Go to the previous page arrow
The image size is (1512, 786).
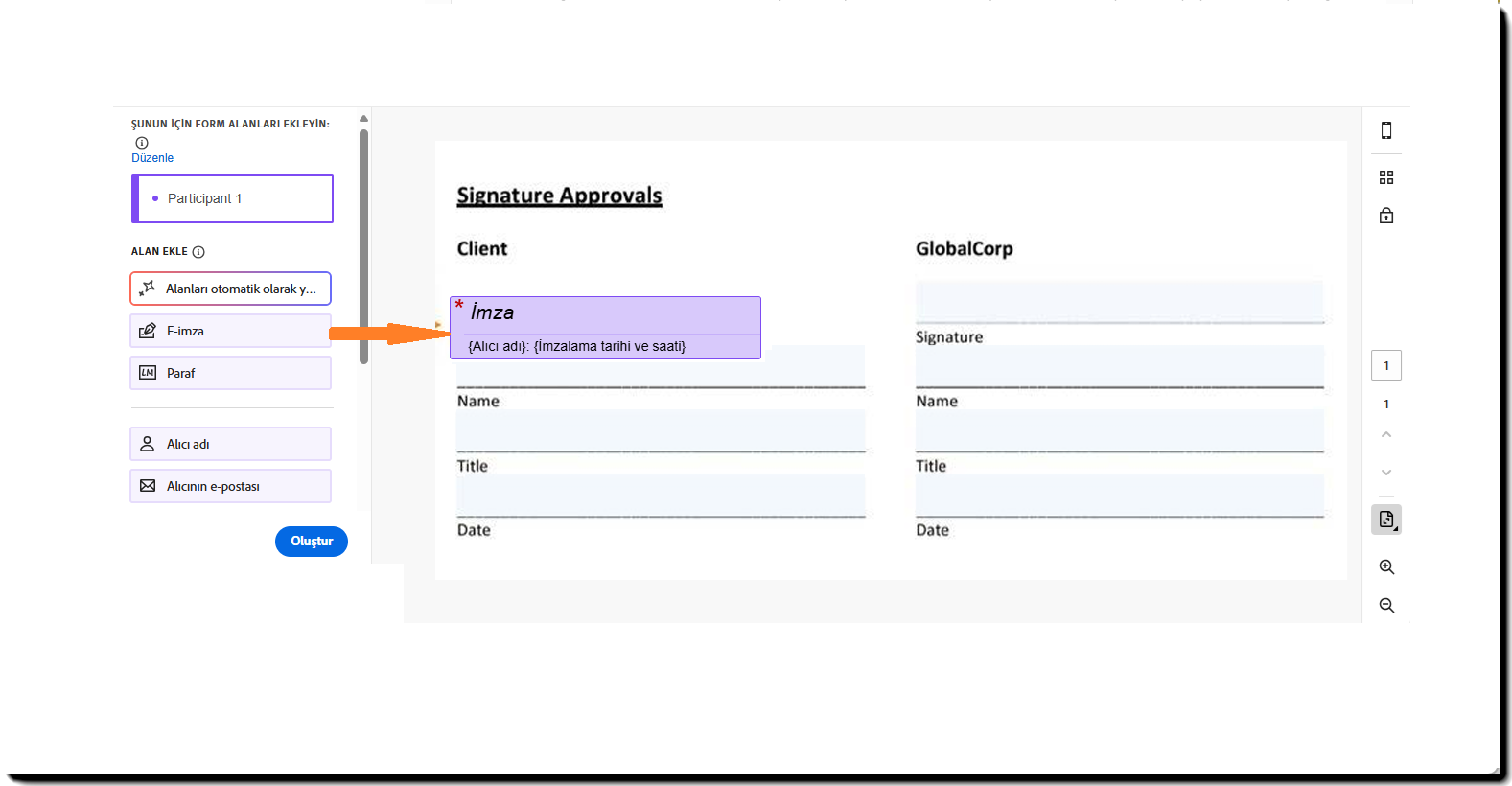coord(1386,435)
